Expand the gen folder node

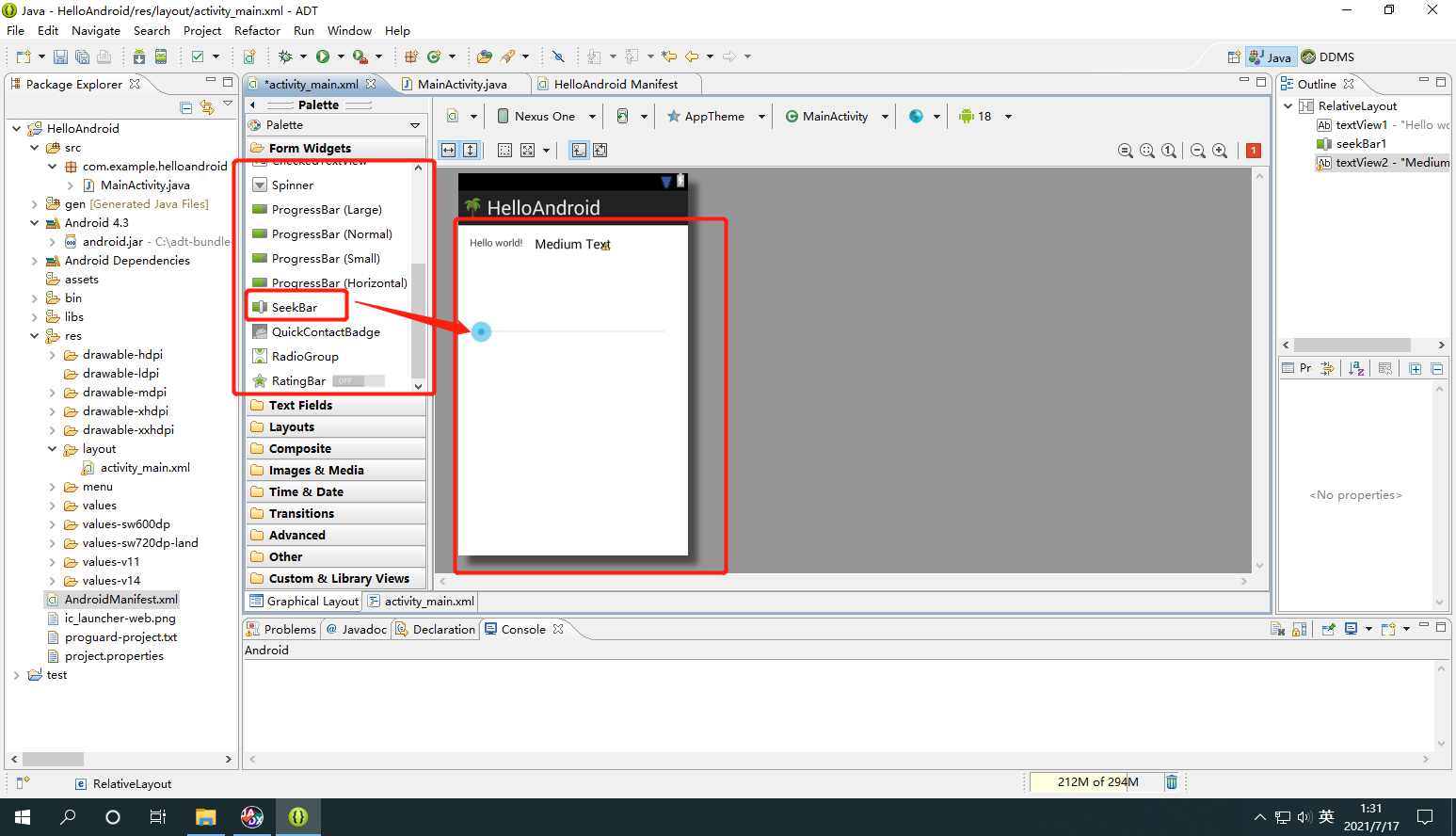click(x=34, y=204)
